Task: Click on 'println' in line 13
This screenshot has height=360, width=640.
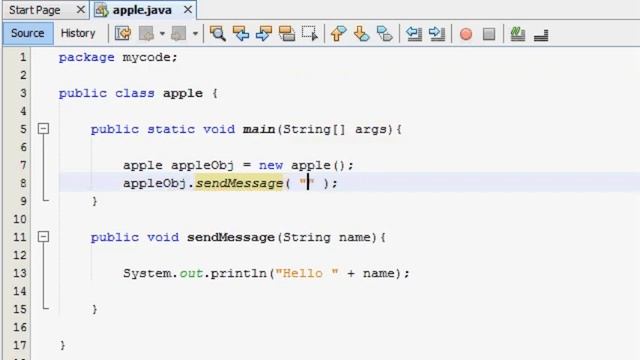Action: [239, 273]
